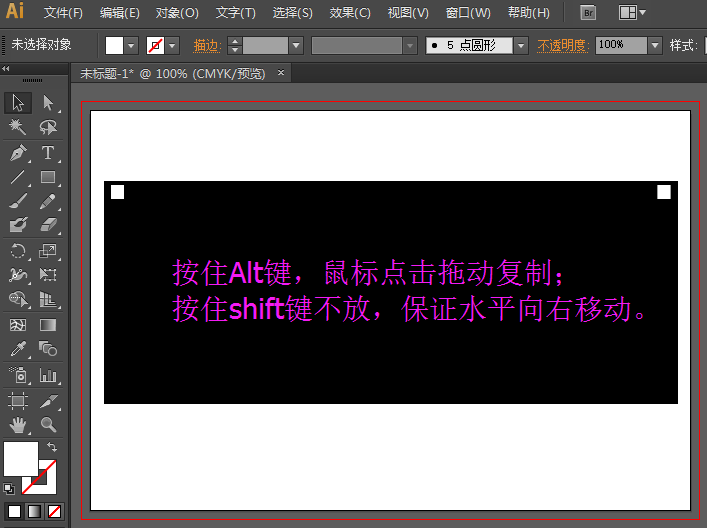Close the 未标题-1* document tab
This screenshot has height=528, width=707.
(x=281, y=73)
